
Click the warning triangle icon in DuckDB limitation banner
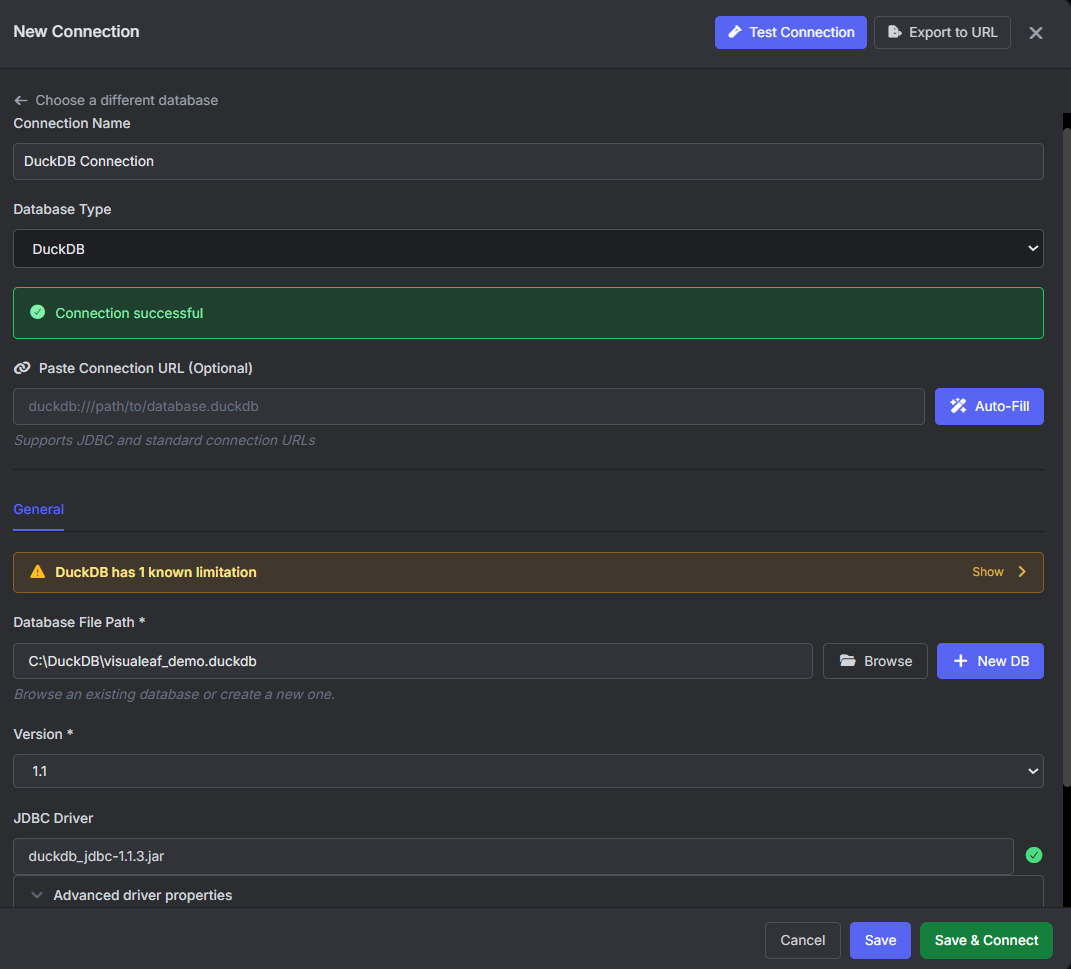38,572
